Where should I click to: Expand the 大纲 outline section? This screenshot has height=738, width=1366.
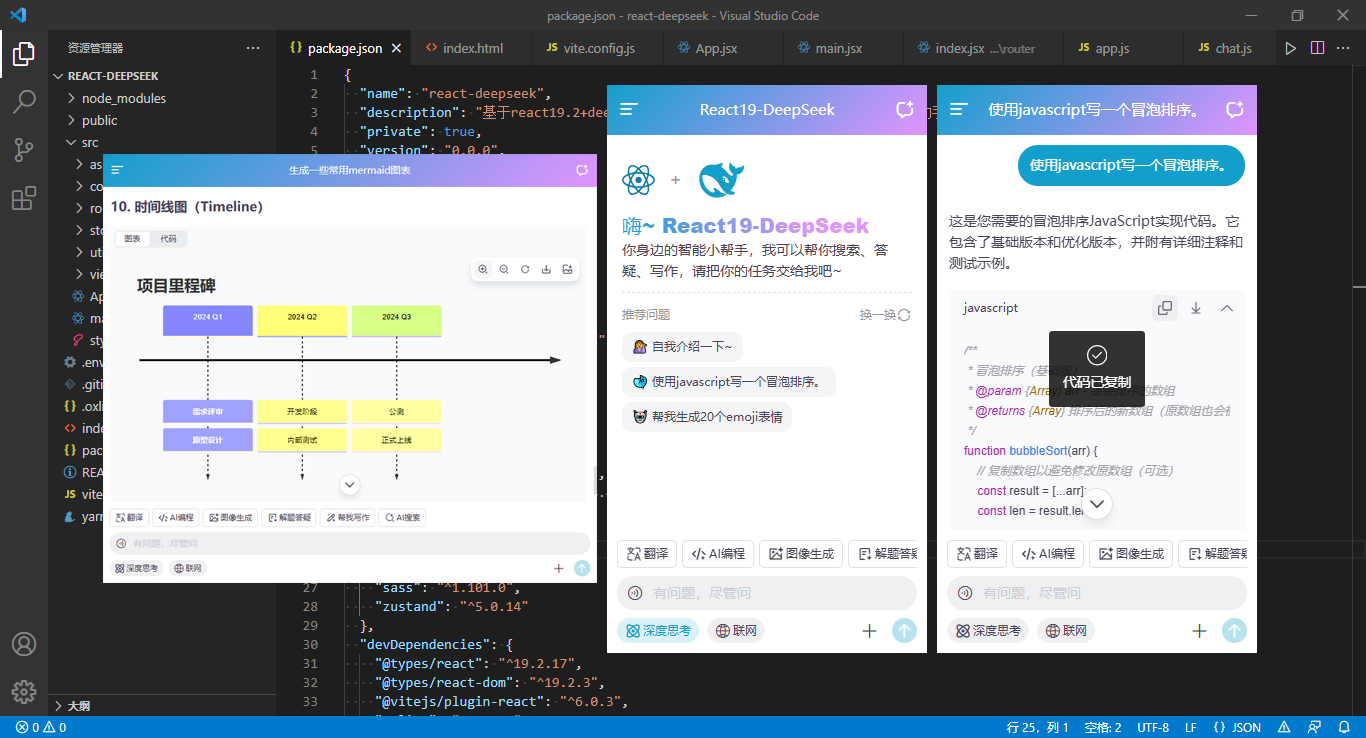[x=78, y=705]
